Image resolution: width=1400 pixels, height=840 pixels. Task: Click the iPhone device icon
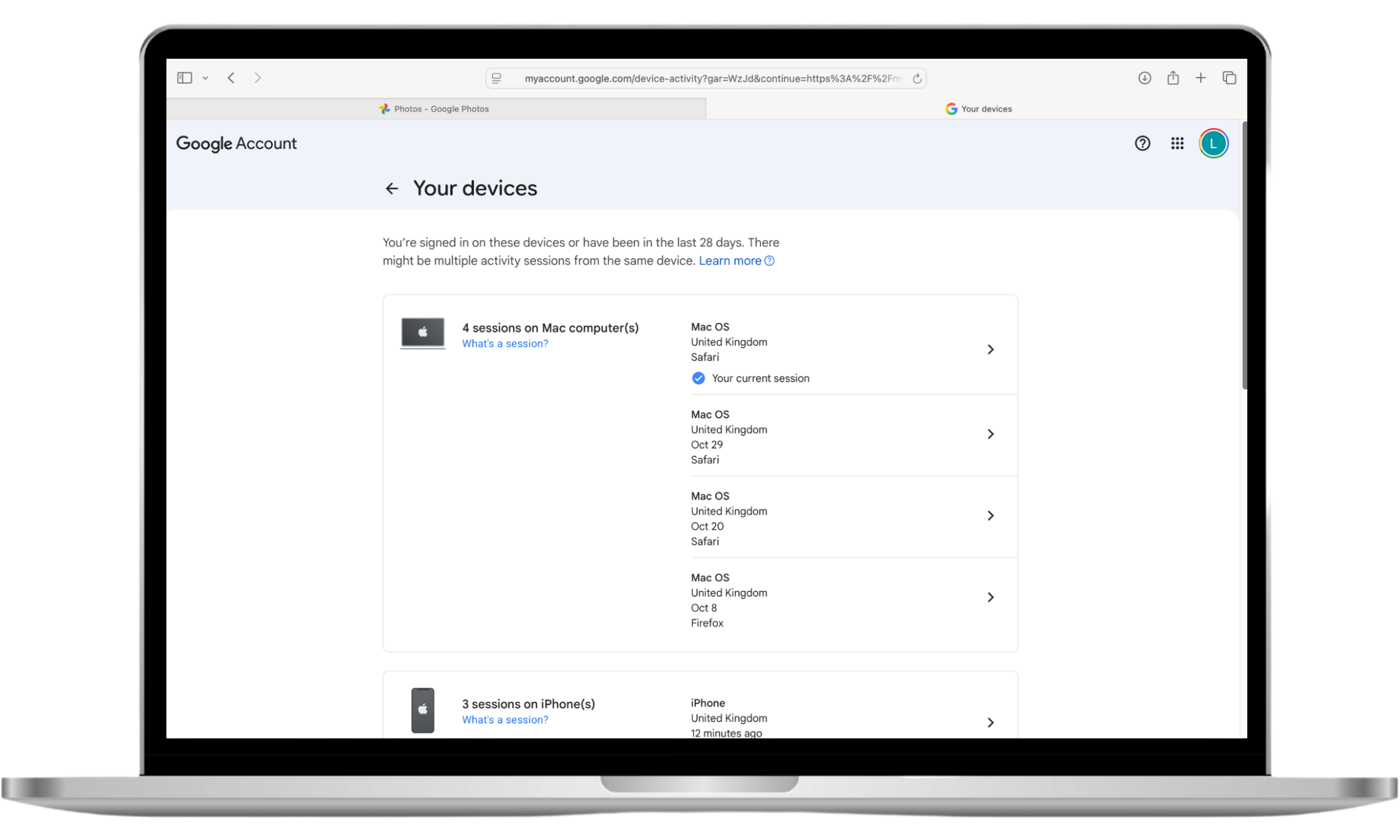422,710
